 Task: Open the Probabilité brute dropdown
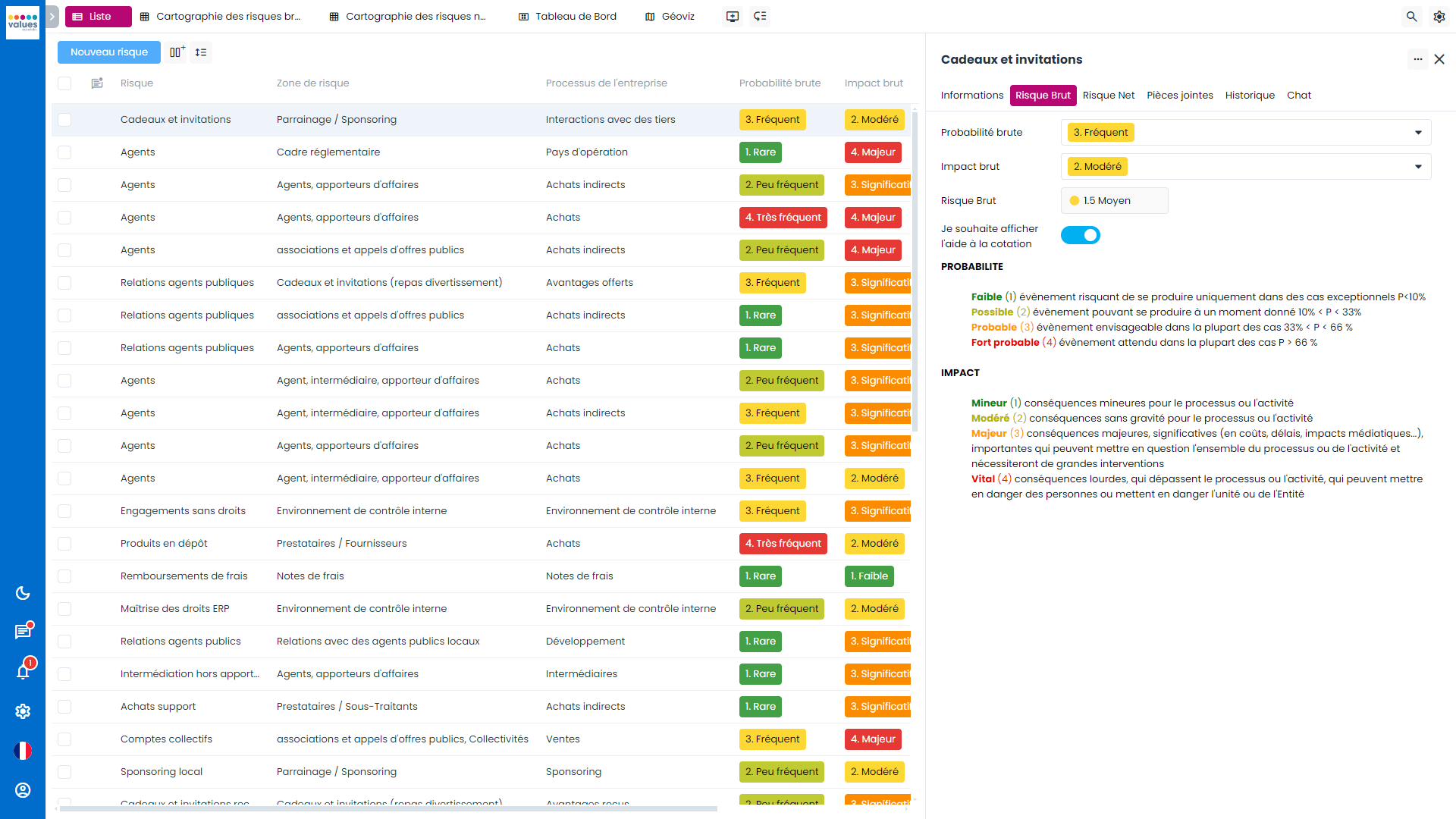tap(1246, 133)
